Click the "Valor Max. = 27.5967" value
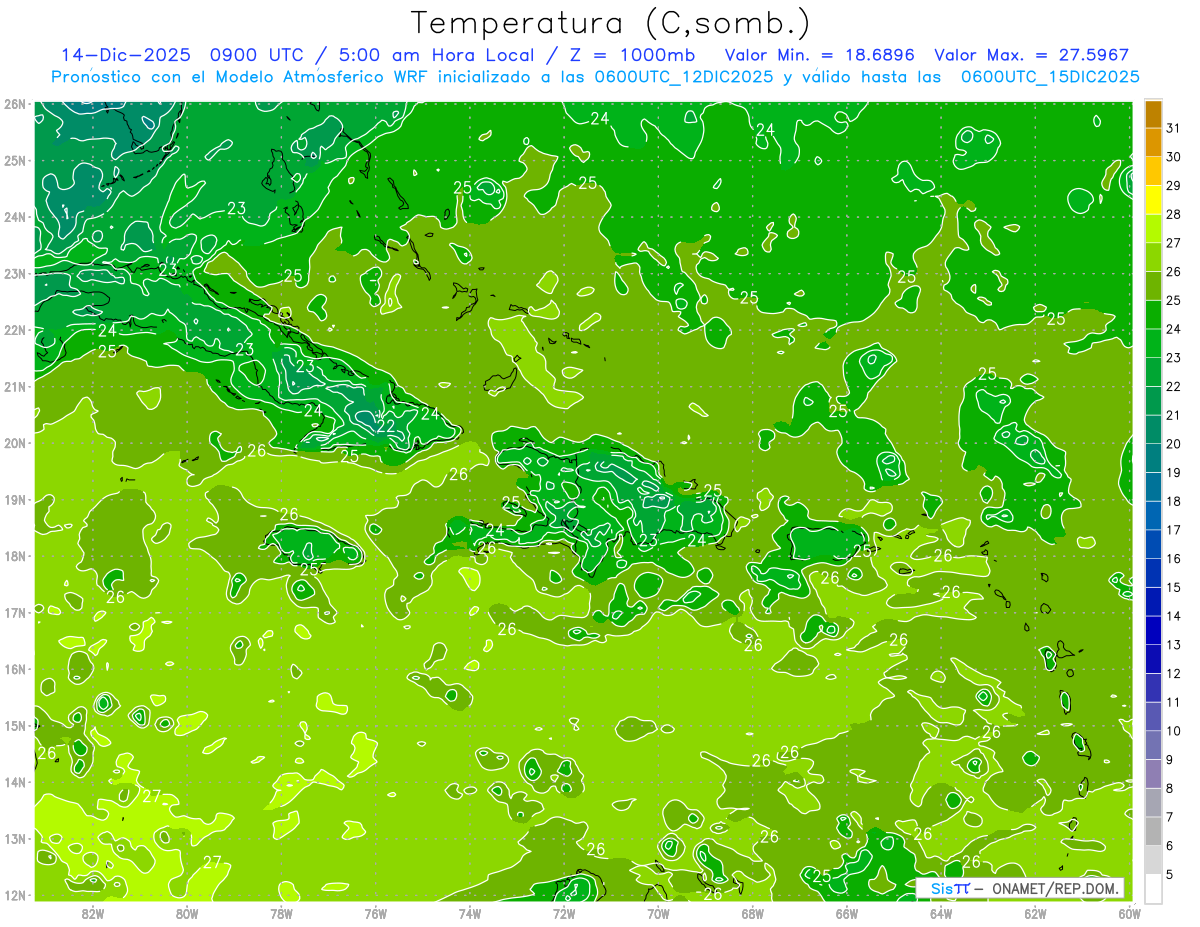Viewport: 1200px width, 927px height. pyautogui.click(x=1032, y=55)
